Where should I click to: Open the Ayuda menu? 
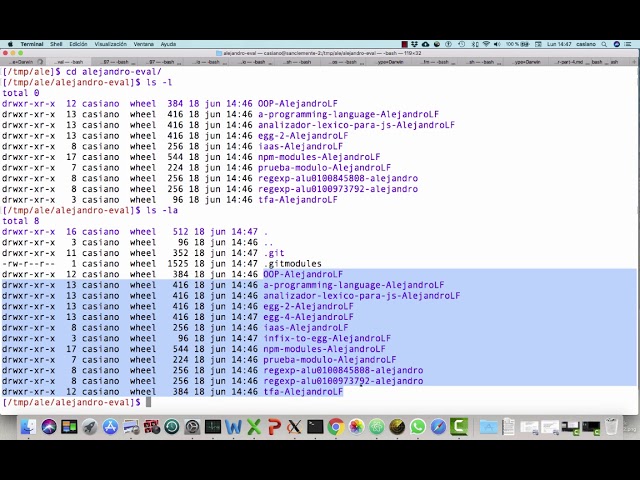(168, 44)
